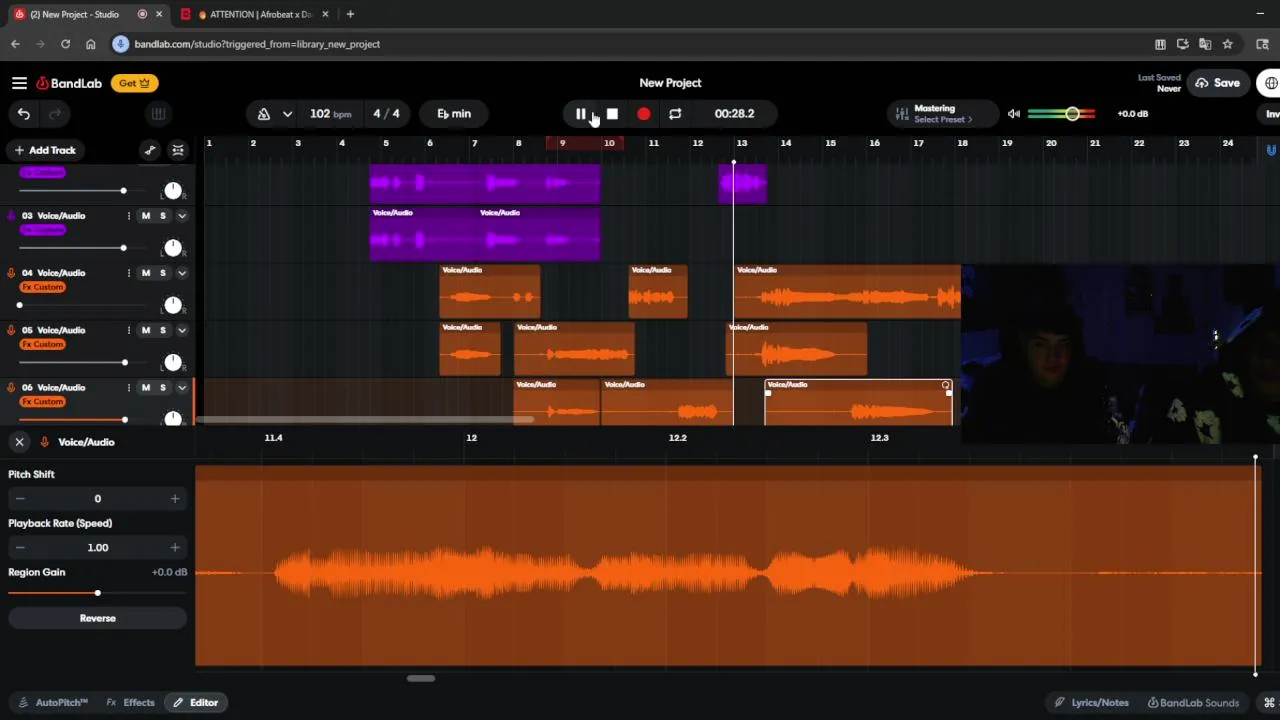Mute the master volume speaker icon
This screenshot has width=1280, height=720.
coord(1014,114)
